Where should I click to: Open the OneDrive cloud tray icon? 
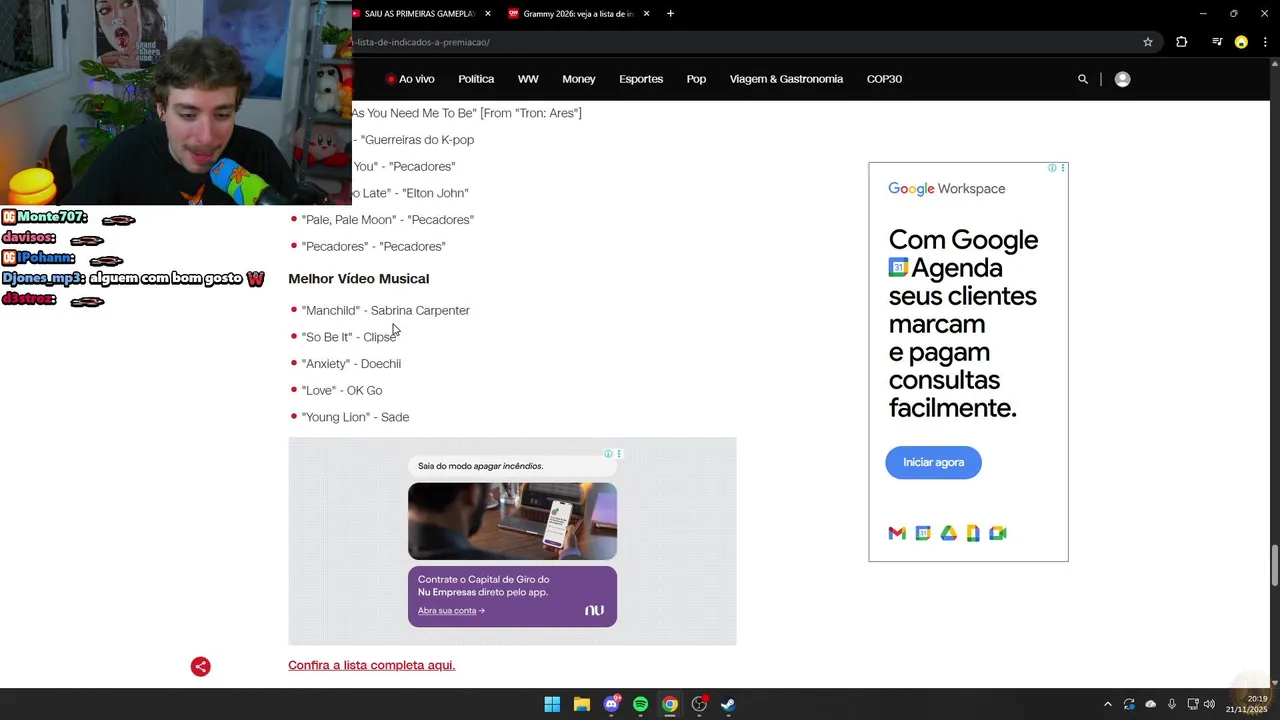tap(1150, 704)
